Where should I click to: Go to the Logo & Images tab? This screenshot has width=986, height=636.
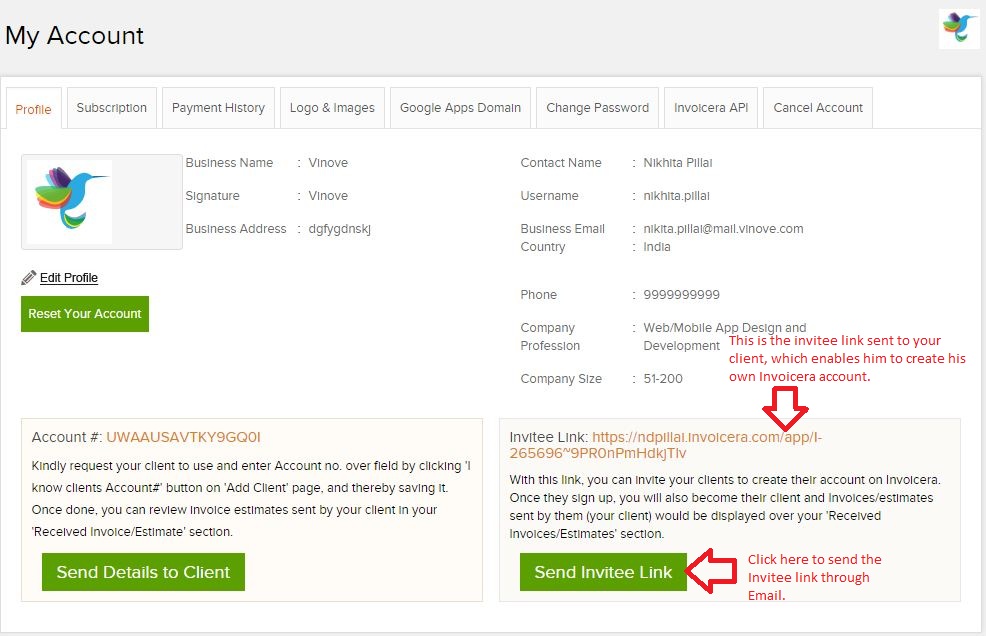coord(332,108)
